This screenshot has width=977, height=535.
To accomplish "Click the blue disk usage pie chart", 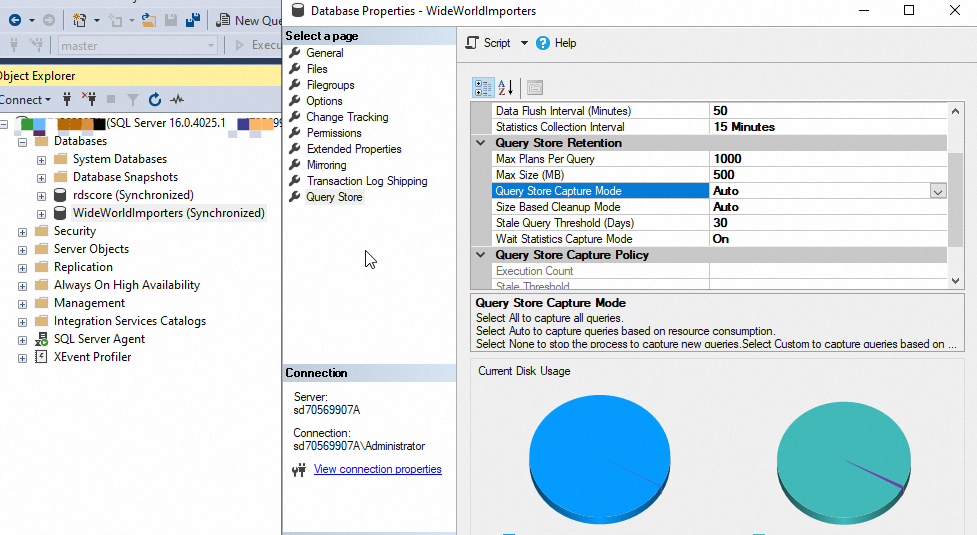I will [599, 460].
